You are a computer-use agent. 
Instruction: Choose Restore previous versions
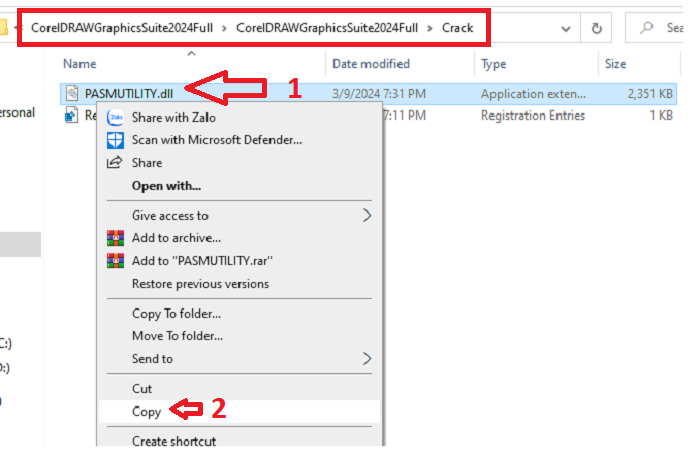[x=200, y=284]
